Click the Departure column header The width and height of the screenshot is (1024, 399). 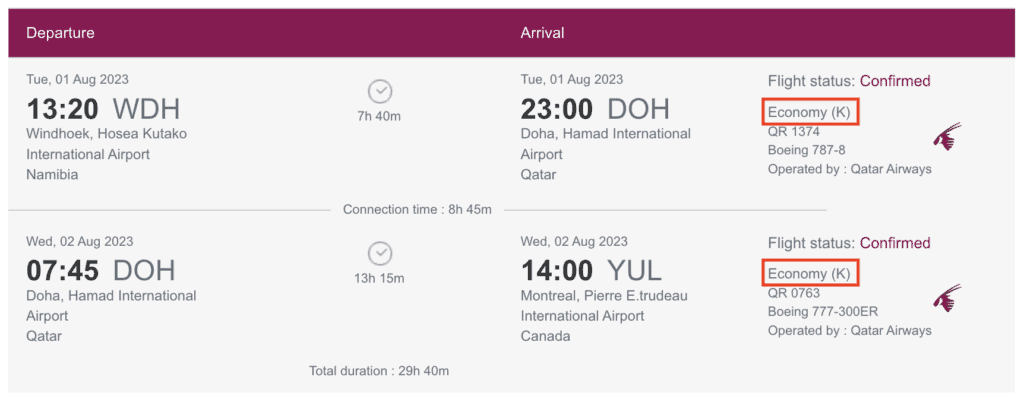tap(60, 33)
